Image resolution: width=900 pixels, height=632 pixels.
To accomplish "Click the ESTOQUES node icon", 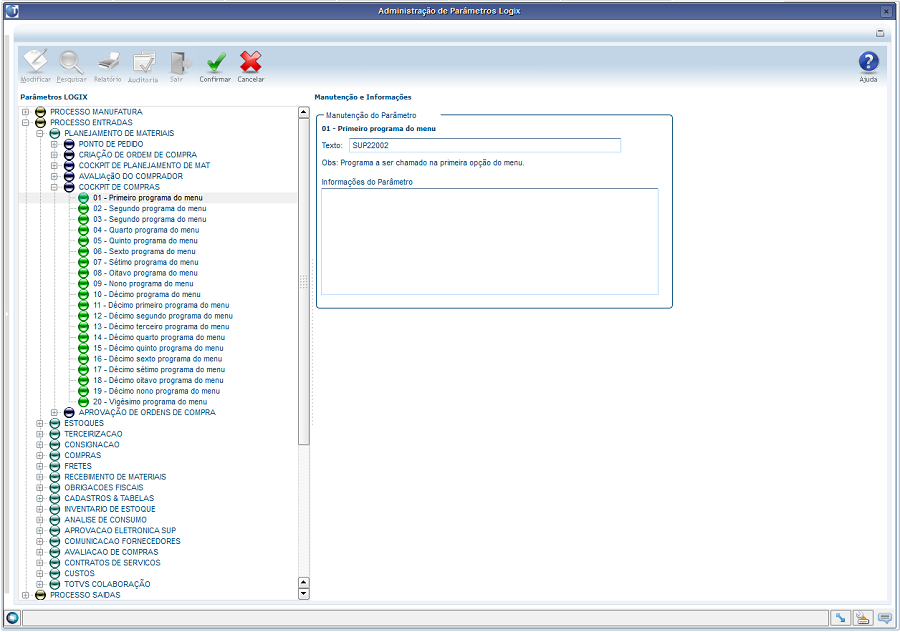I will (x=55, y=423).
